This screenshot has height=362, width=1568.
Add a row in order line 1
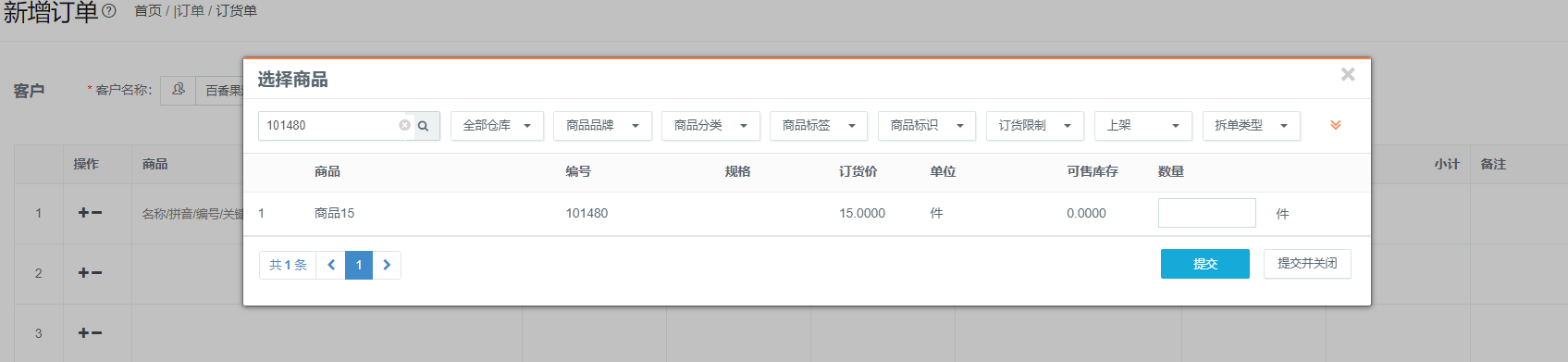(x=83, y=213)
